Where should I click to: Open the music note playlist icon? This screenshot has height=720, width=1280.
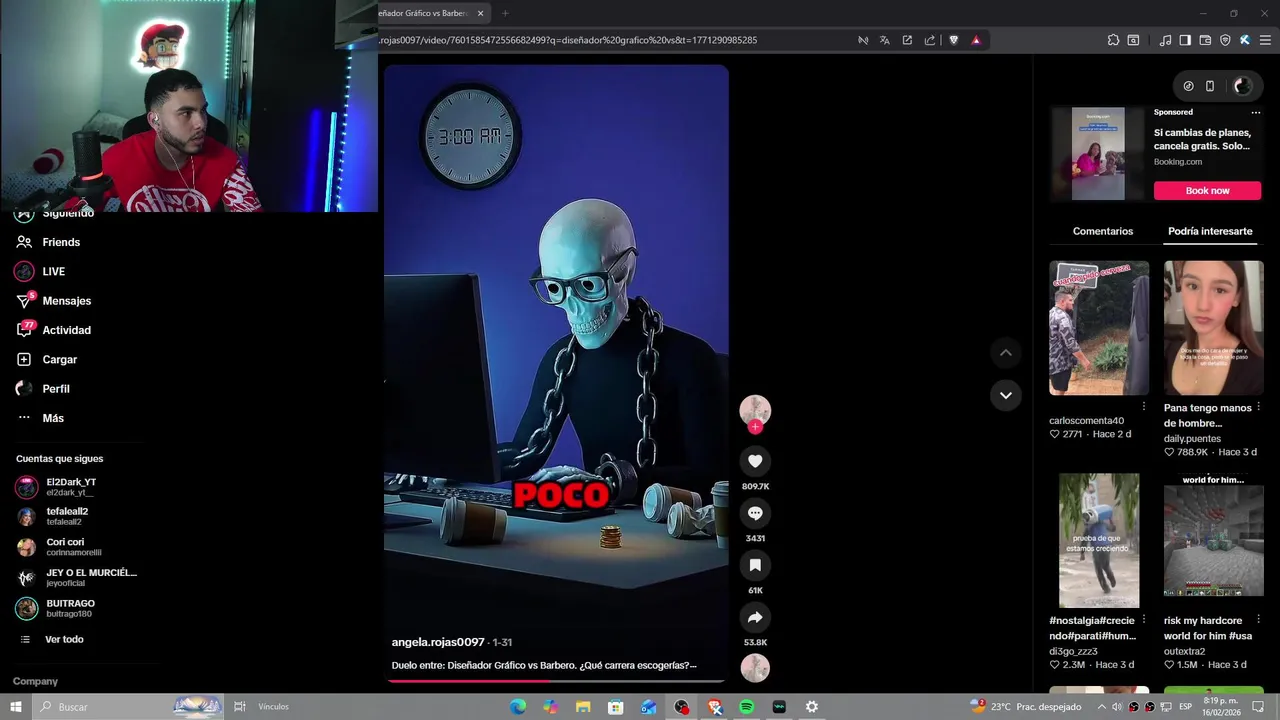pyautogui.click(x=1165, y=40)
